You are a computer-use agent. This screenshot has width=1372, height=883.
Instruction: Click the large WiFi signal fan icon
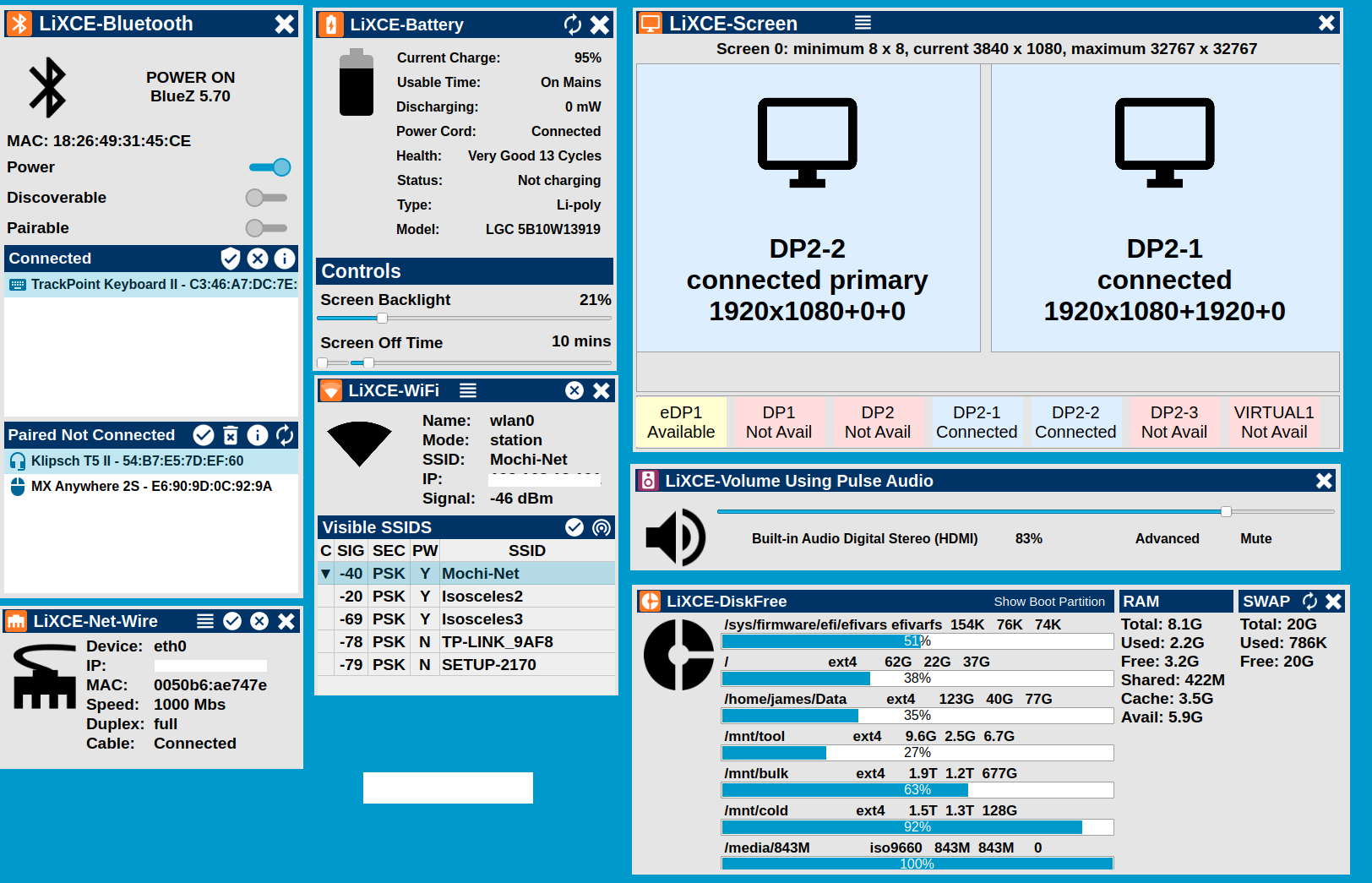click(360, 444)
